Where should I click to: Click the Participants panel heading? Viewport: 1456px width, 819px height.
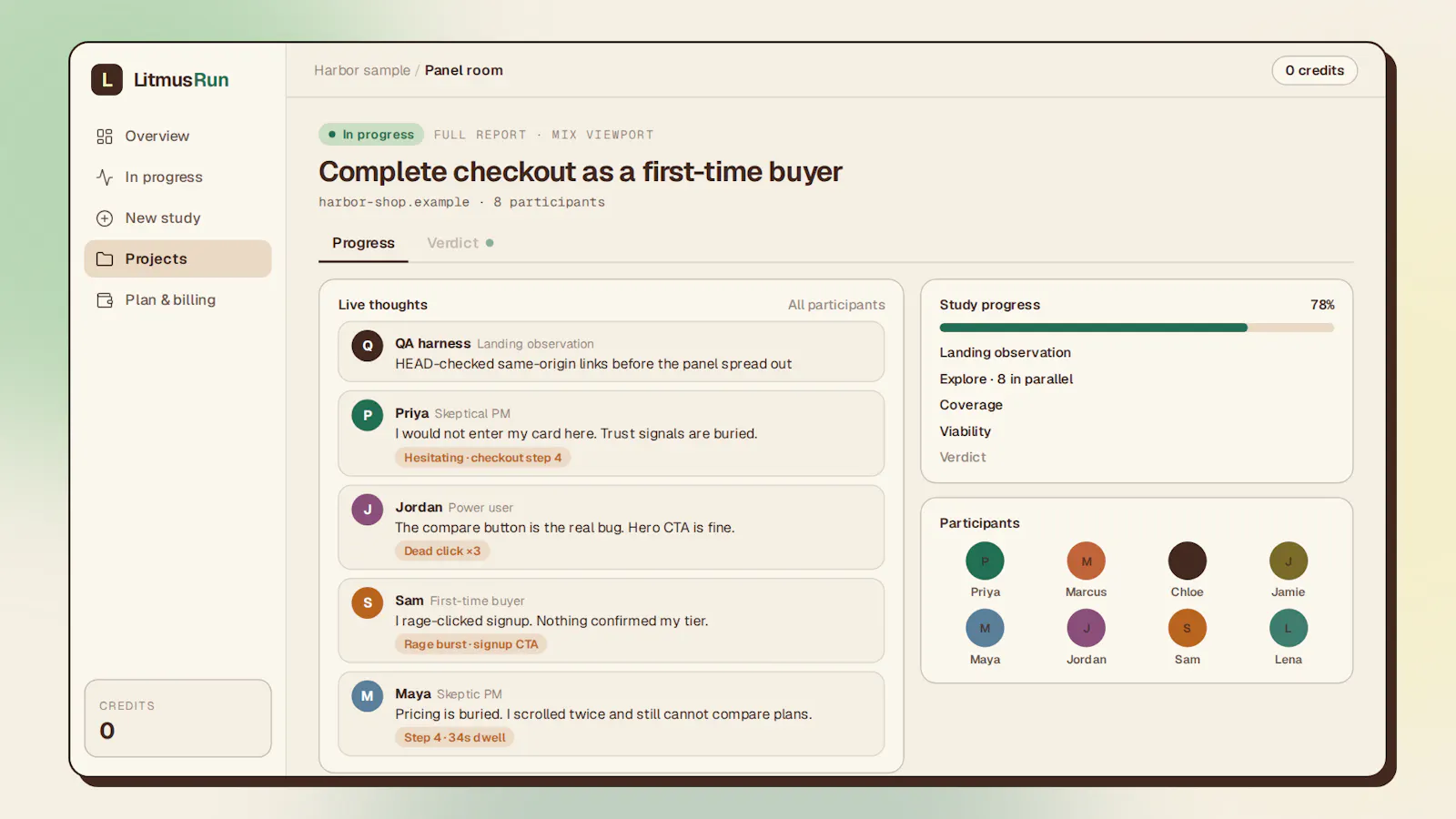click(x=979, y=523)
